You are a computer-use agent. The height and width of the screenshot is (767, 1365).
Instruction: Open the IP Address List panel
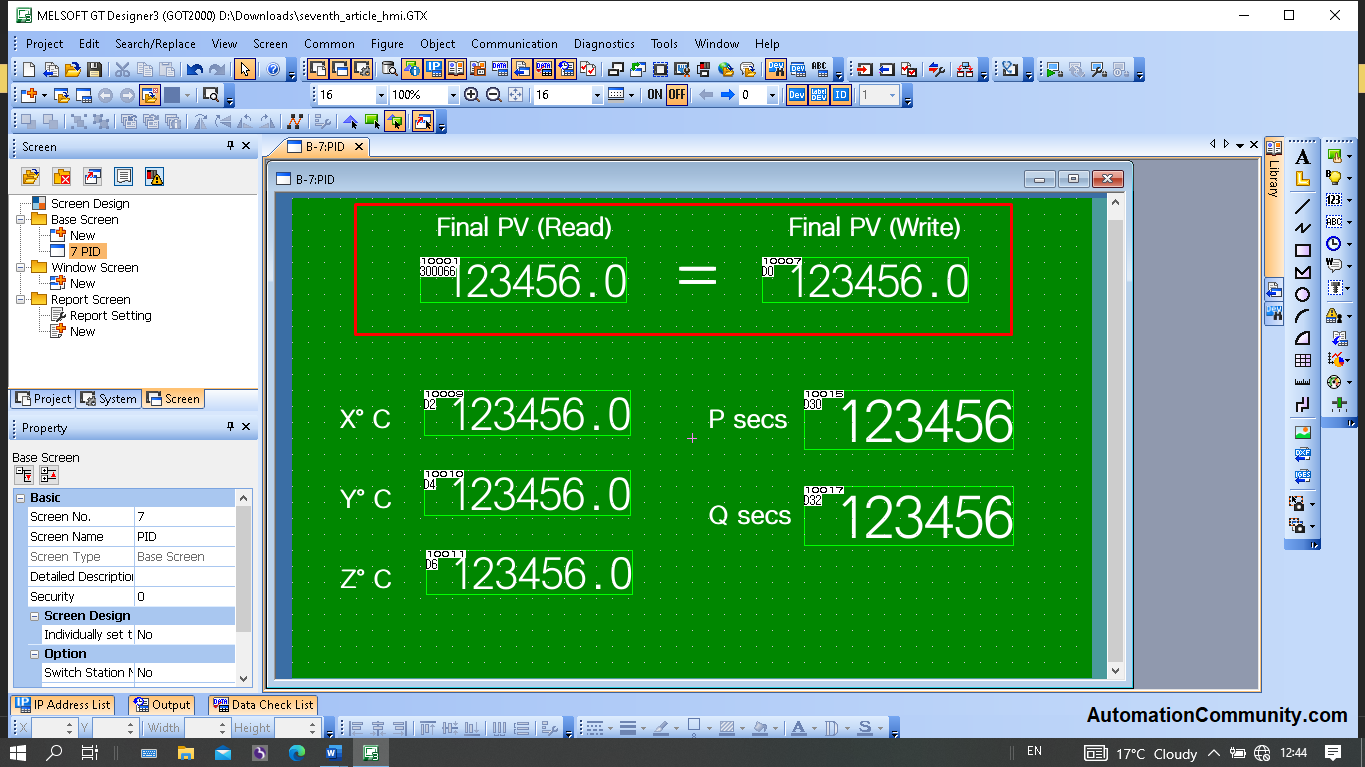click(x=62, y=705)
